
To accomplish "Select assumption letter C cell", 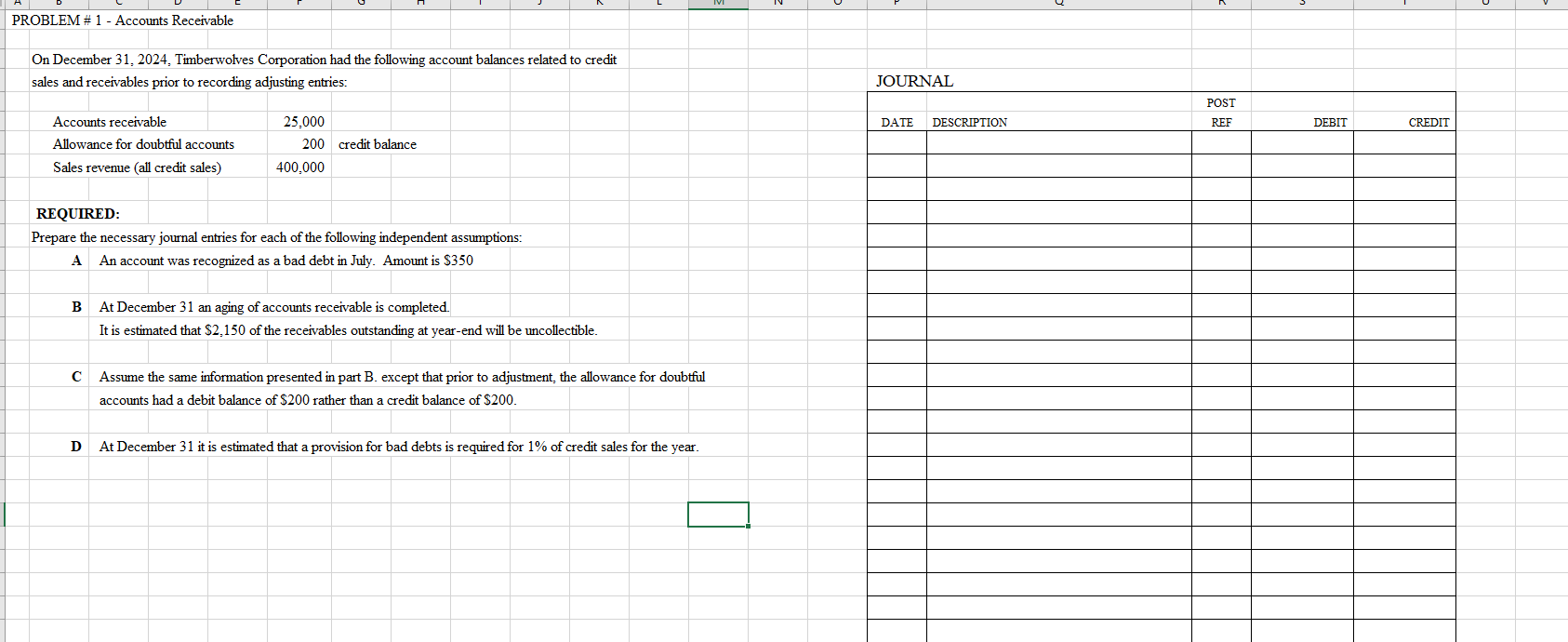I will click(x=76, y=377).
